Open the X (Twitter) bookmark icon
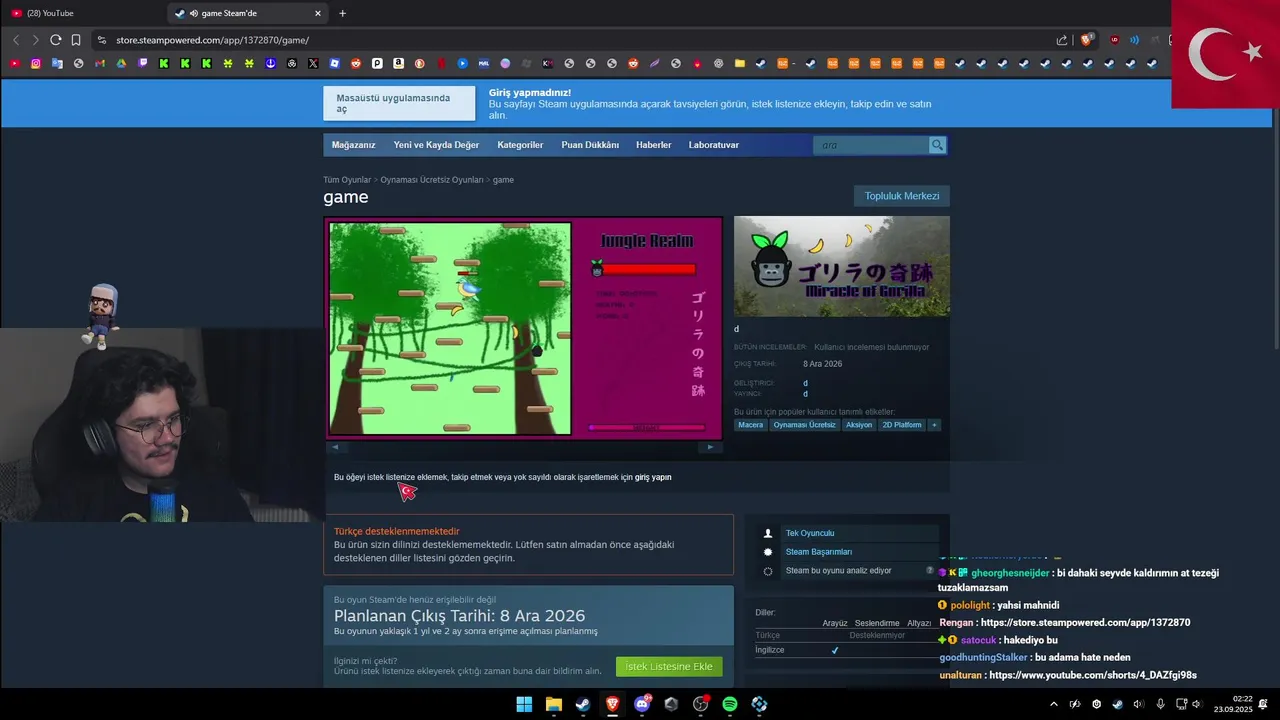Viewport: 1280px width, 720px height. click(313, 63)
